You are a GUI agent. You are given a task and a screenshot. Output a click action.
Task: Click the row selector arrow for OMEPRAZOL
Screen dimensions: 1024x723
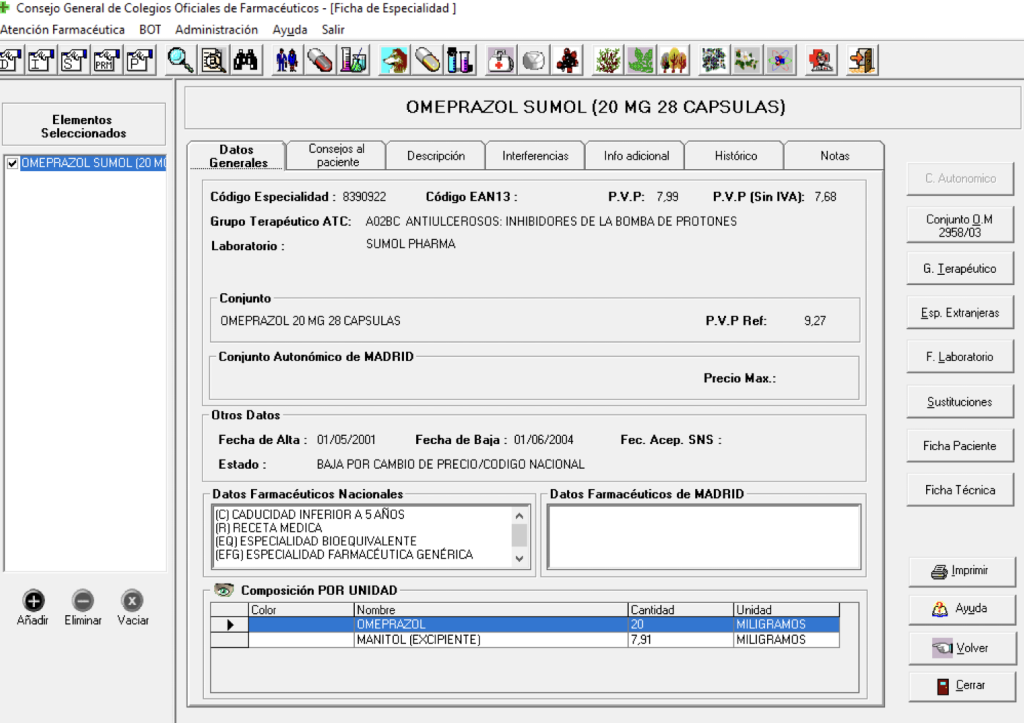[230, 625]
